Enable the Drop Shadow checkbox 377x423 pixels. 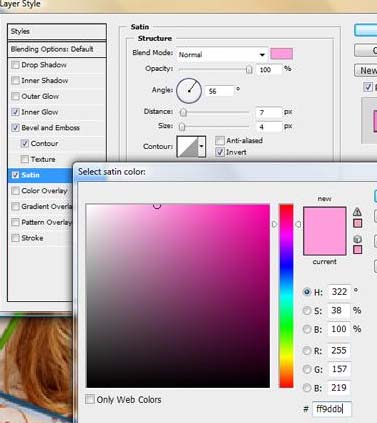pyautogui.click(x=15, y=65)
